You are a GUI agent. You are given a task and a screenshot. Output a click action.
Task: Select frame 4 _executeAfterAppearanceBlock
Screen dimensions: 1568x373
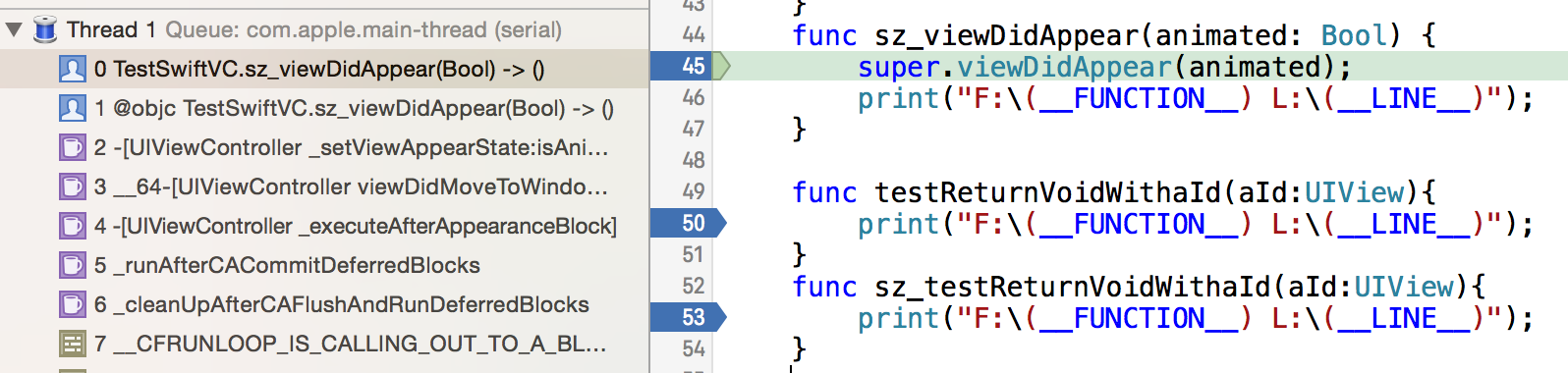tap(324, 226)
